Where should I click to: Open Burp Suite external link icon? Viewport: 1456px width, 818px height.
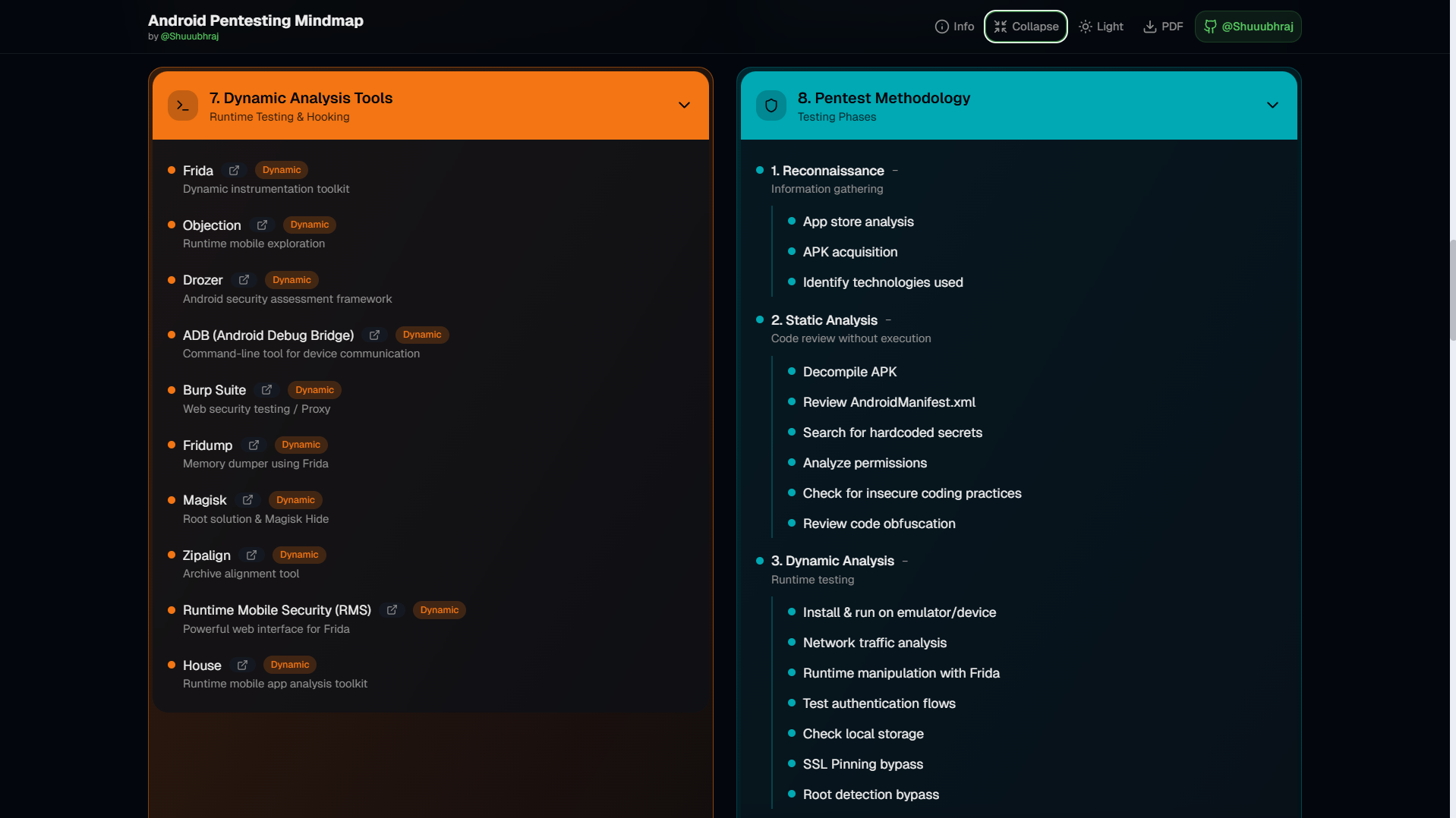(266, 390)
